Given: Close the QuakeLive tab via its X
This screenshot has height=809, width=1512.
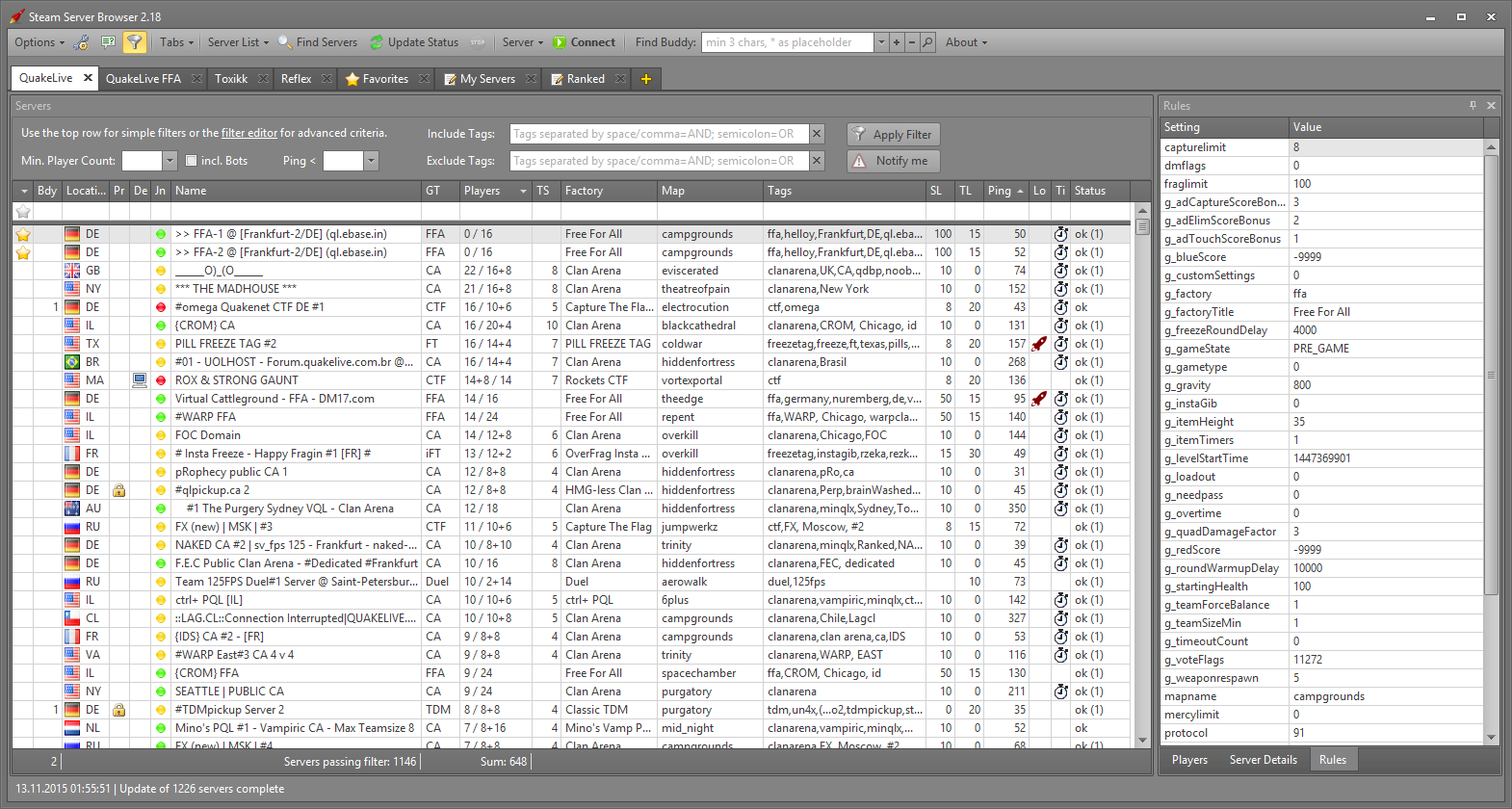Looking at the screenshot, I should click(x=88, y=78).
